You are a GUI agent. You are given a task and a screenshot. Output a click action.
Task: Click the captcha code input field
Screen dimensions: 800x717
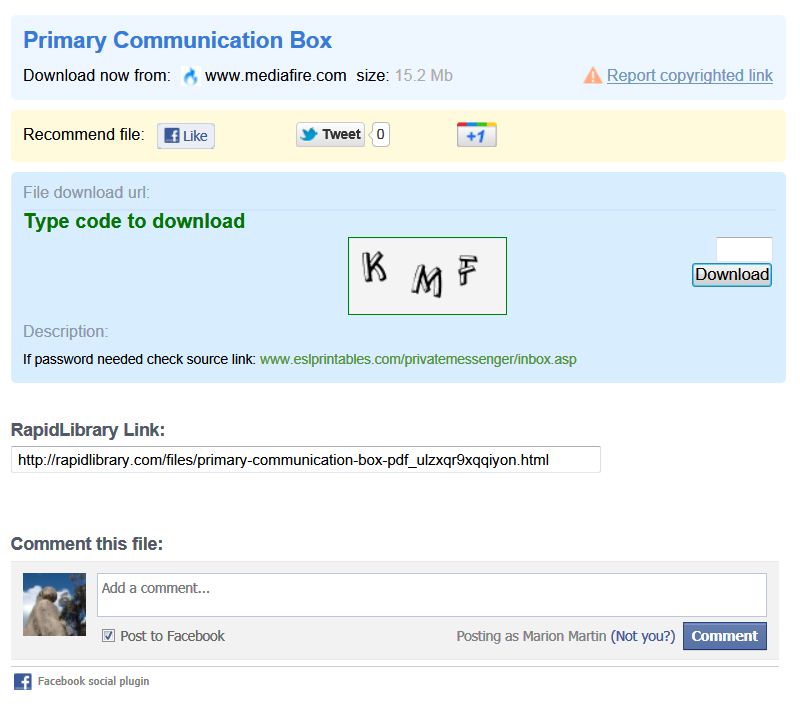coord(744,250)
